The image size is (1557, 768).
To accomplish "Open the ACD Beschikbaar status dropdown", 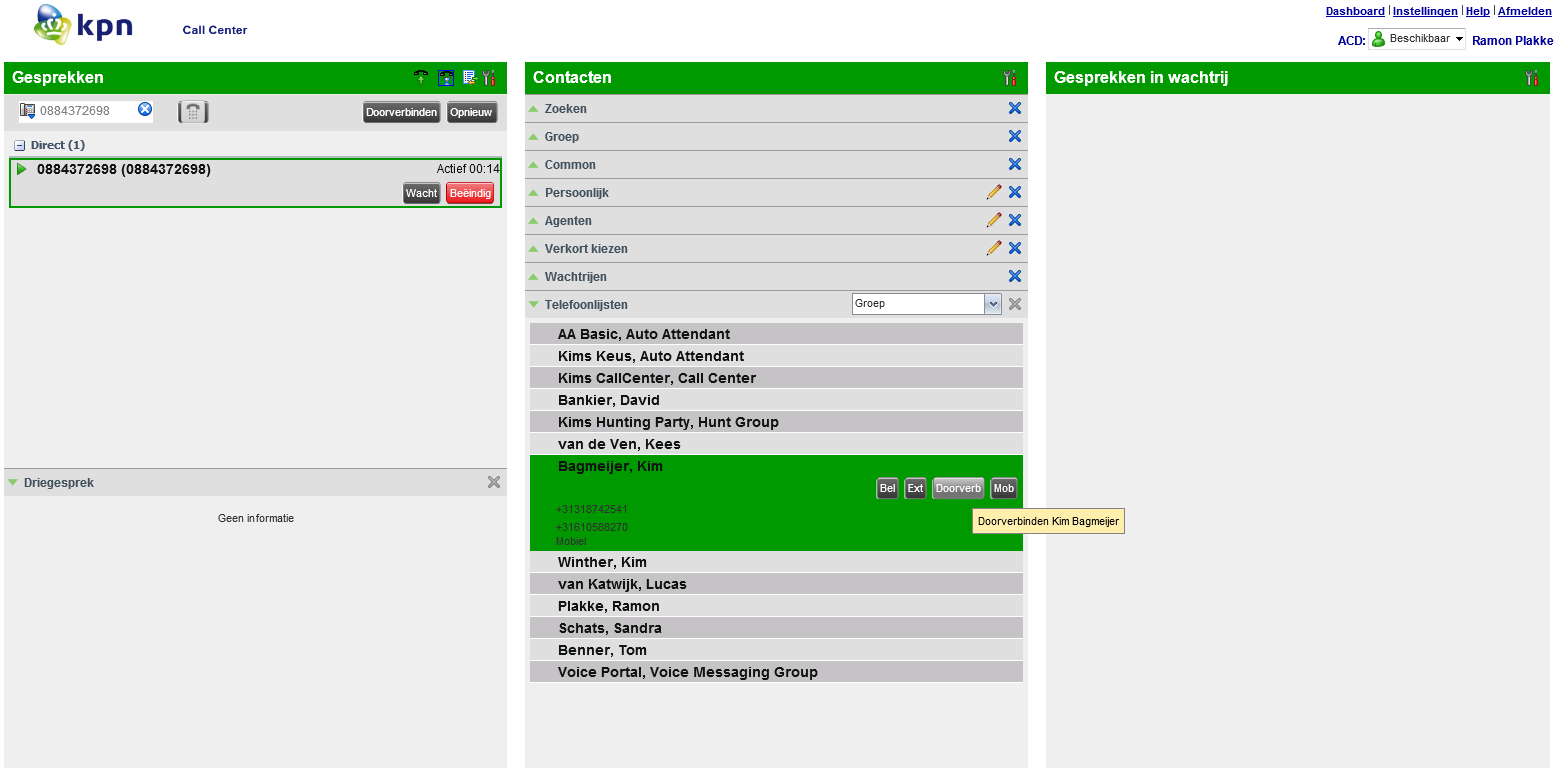I will tap(1417, 39).
